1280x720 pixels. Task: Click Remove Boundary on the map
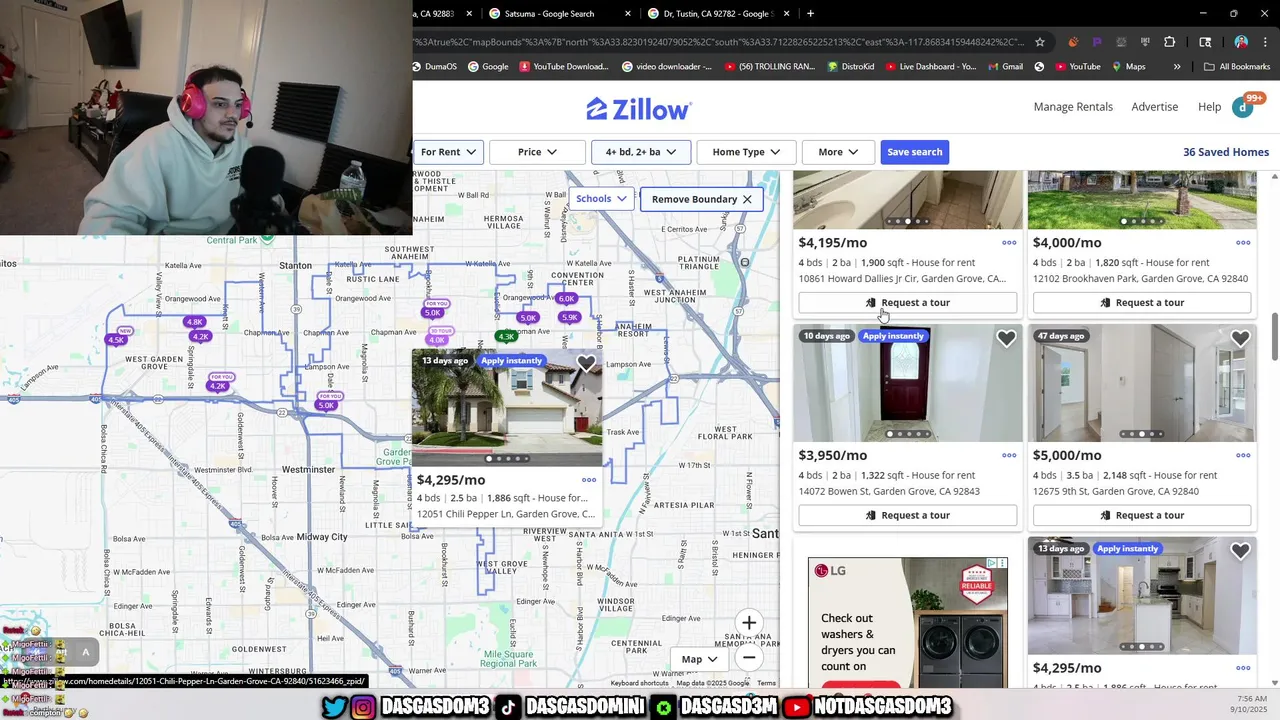coord(702,199)
